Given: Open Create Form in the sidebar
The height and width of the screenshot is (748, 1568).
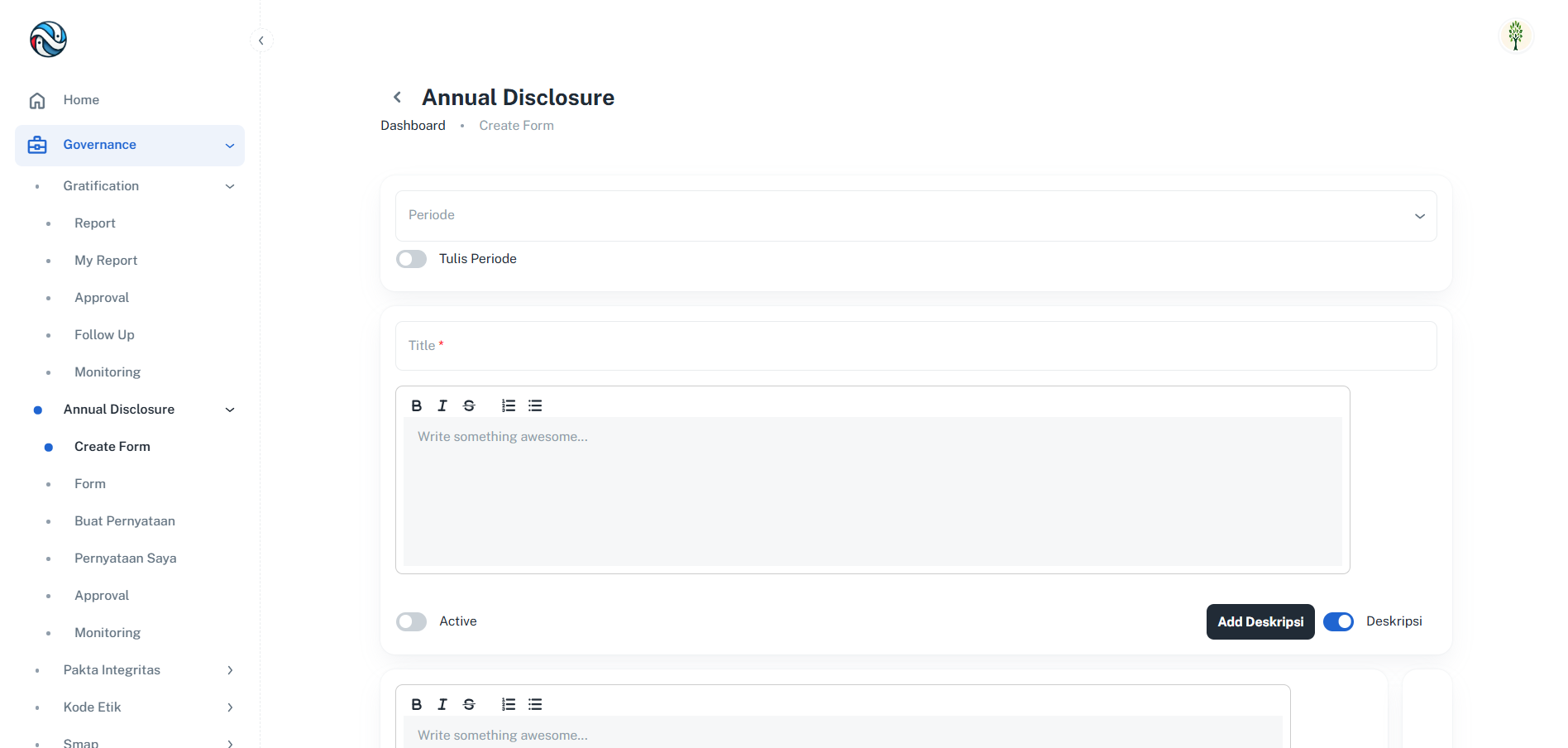Looking at the screenshot, I should tap(112, 447).
